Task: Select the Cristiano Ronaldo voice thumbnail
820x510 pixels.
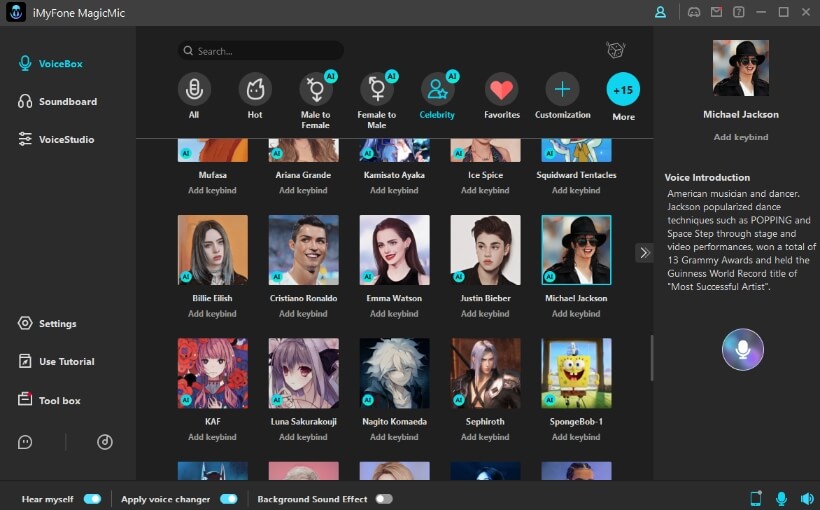Action: click(304, 250)
